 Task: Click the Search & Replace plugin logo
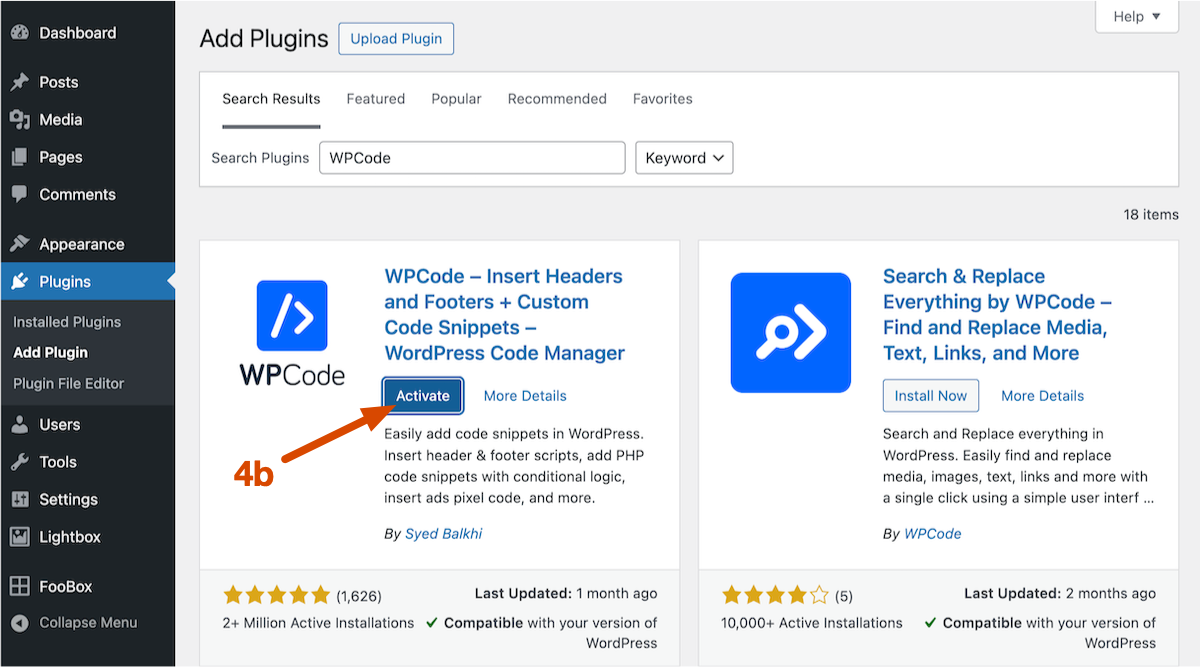[791, 333]
